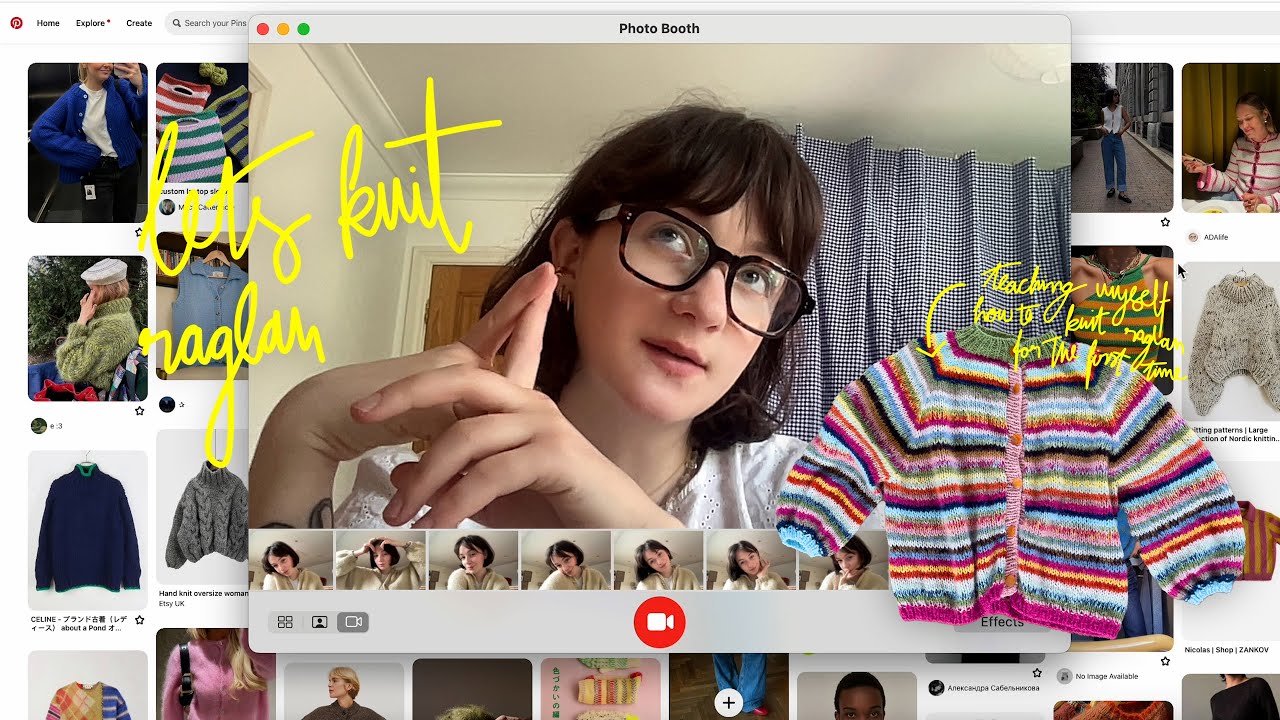Click the Pinterest logo icon

pyautogui.click(x=16, y=23)
